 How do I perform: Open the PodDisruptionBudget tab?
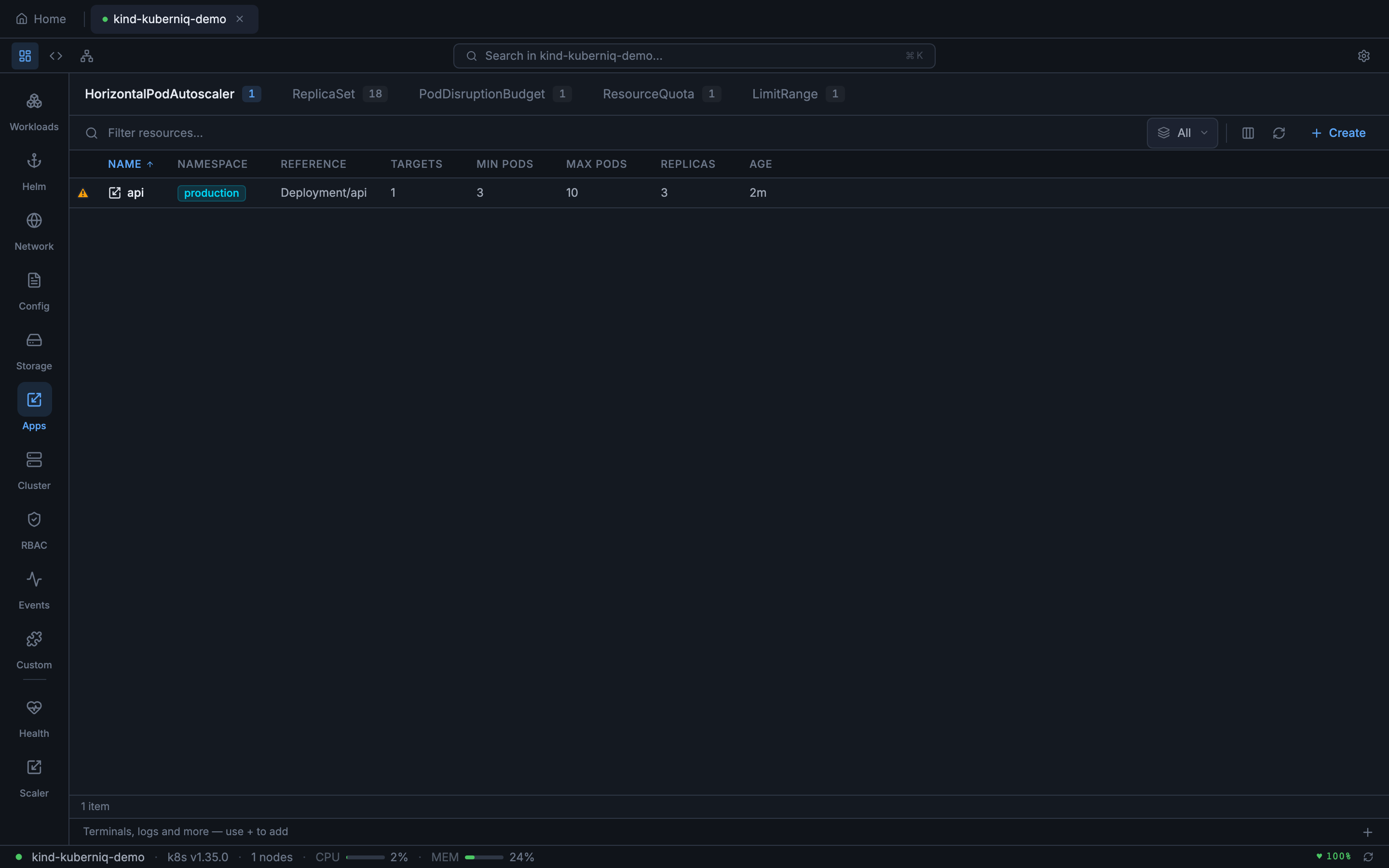point(481,94)
